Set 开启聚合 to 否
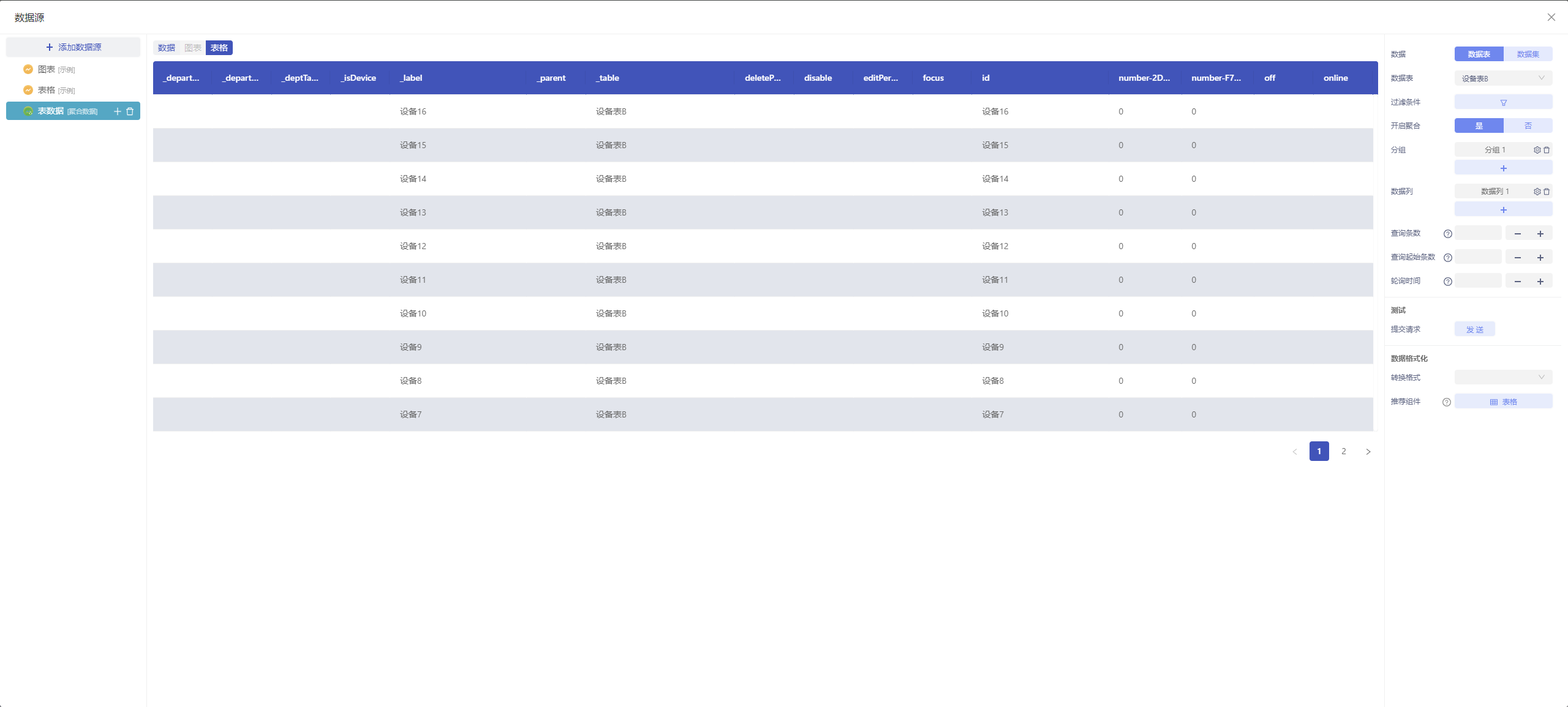 (x=1528, y=125)
